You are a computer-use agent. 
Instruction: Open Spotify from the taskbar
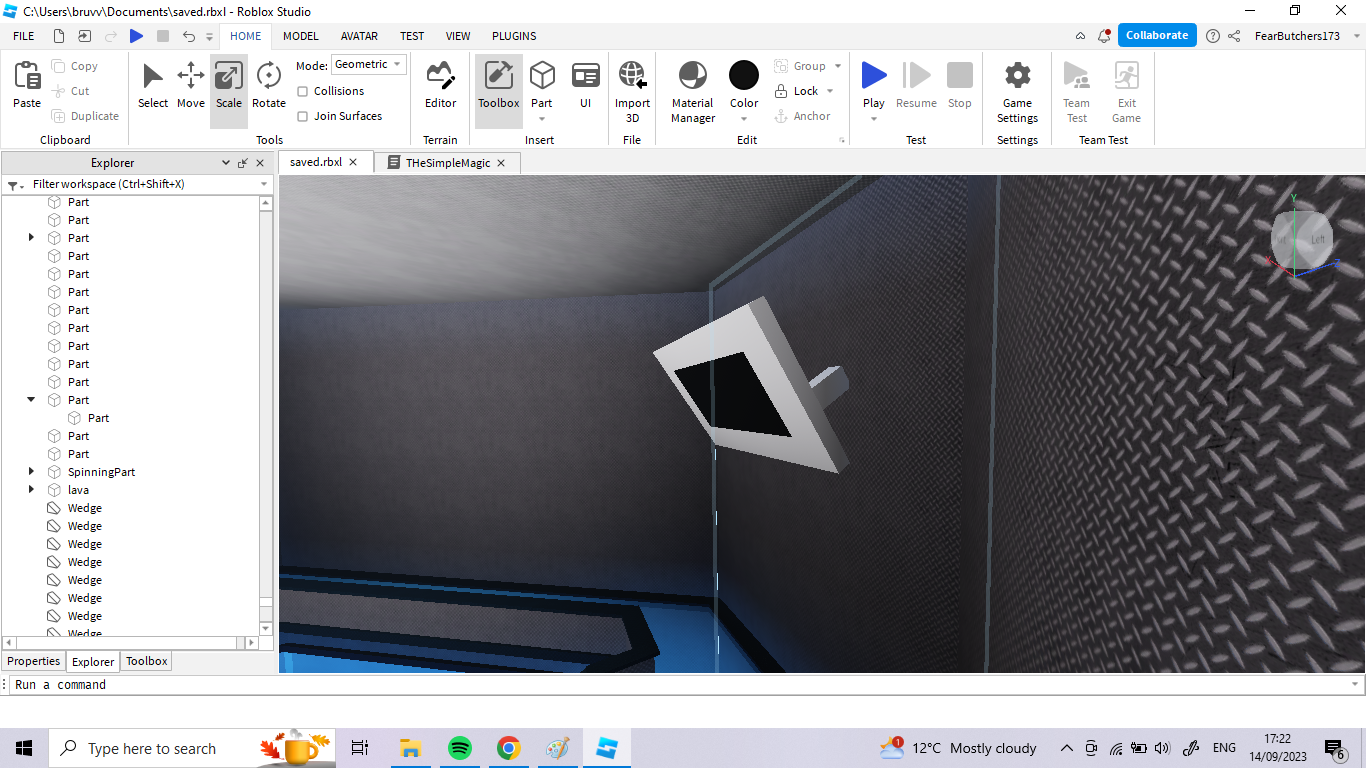tap(460, 748)
